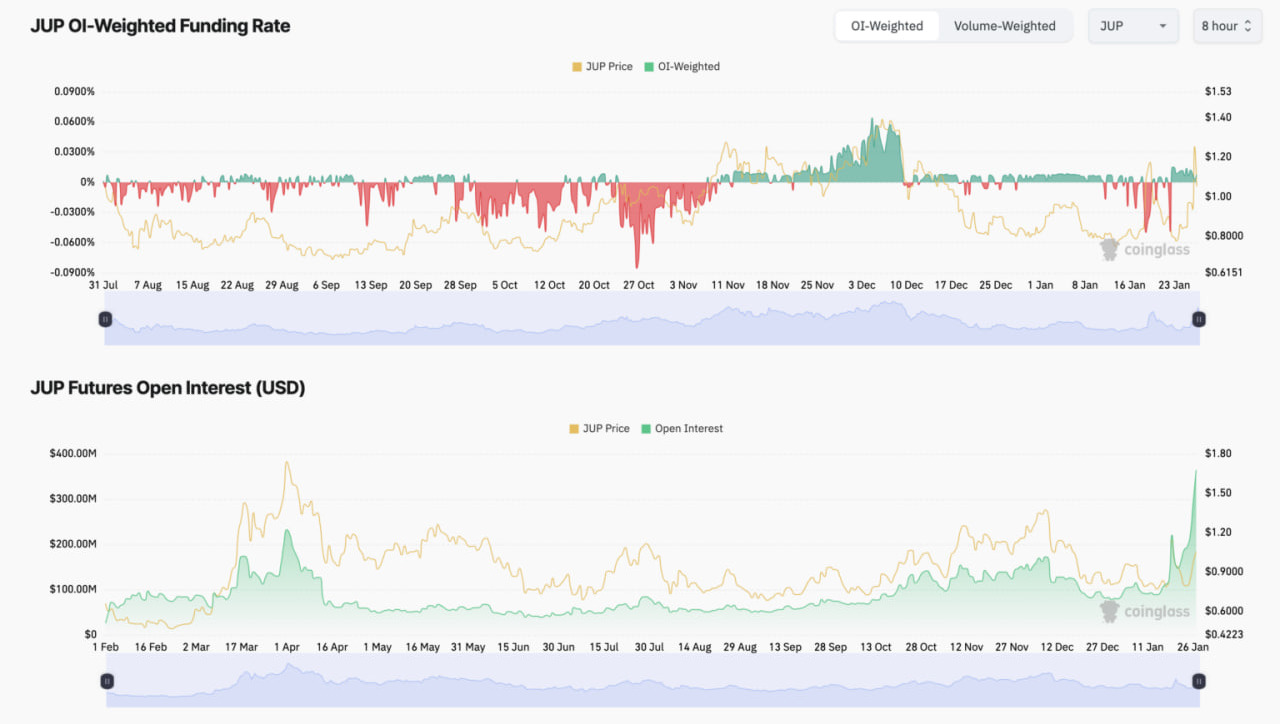Click the "JUP Futures Open Interest (USD)" heading

click(167, 388)
